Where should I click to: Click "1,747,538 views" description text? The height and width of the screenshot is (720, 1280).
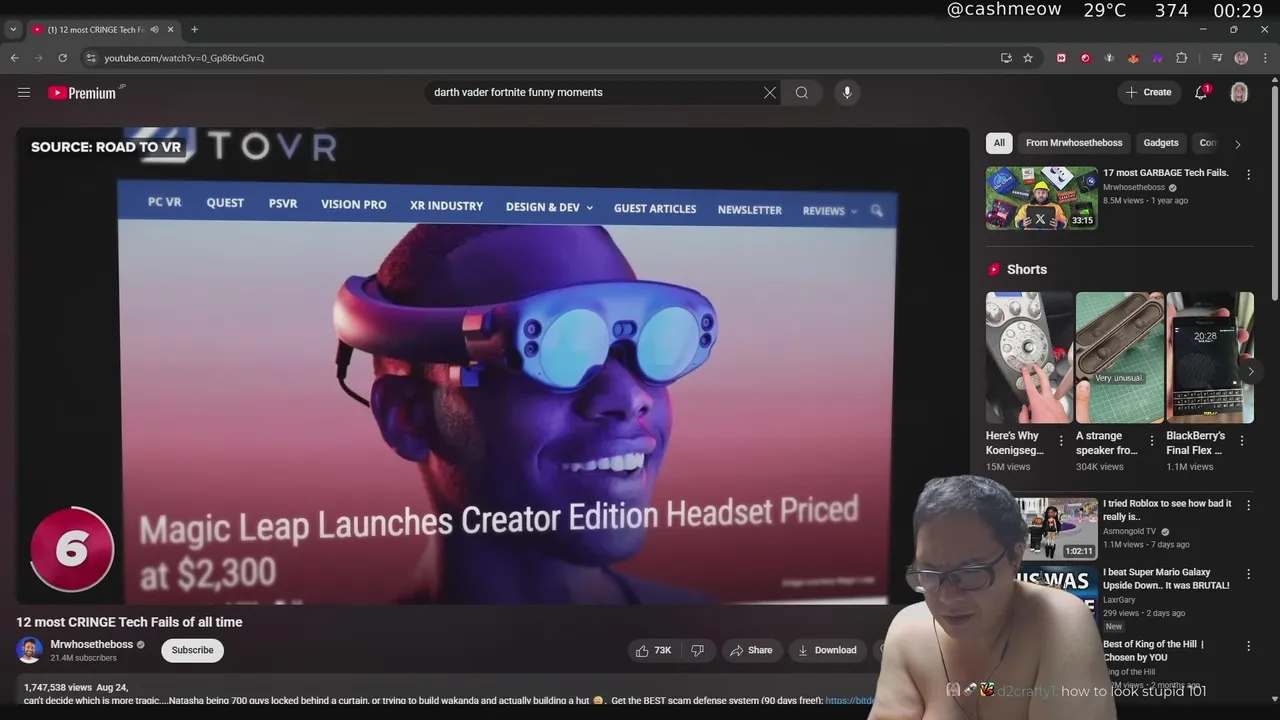[58, 688]
